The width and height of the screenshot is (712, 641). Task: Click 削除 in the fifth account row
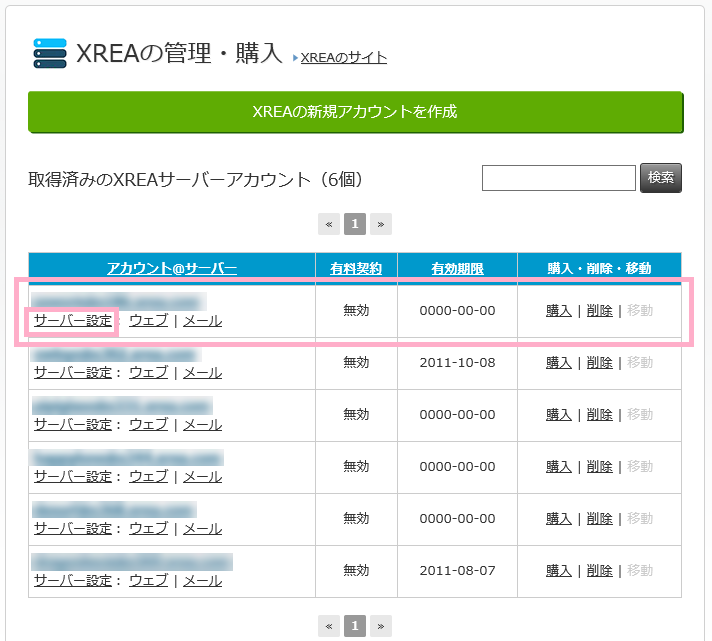(599, 518)
